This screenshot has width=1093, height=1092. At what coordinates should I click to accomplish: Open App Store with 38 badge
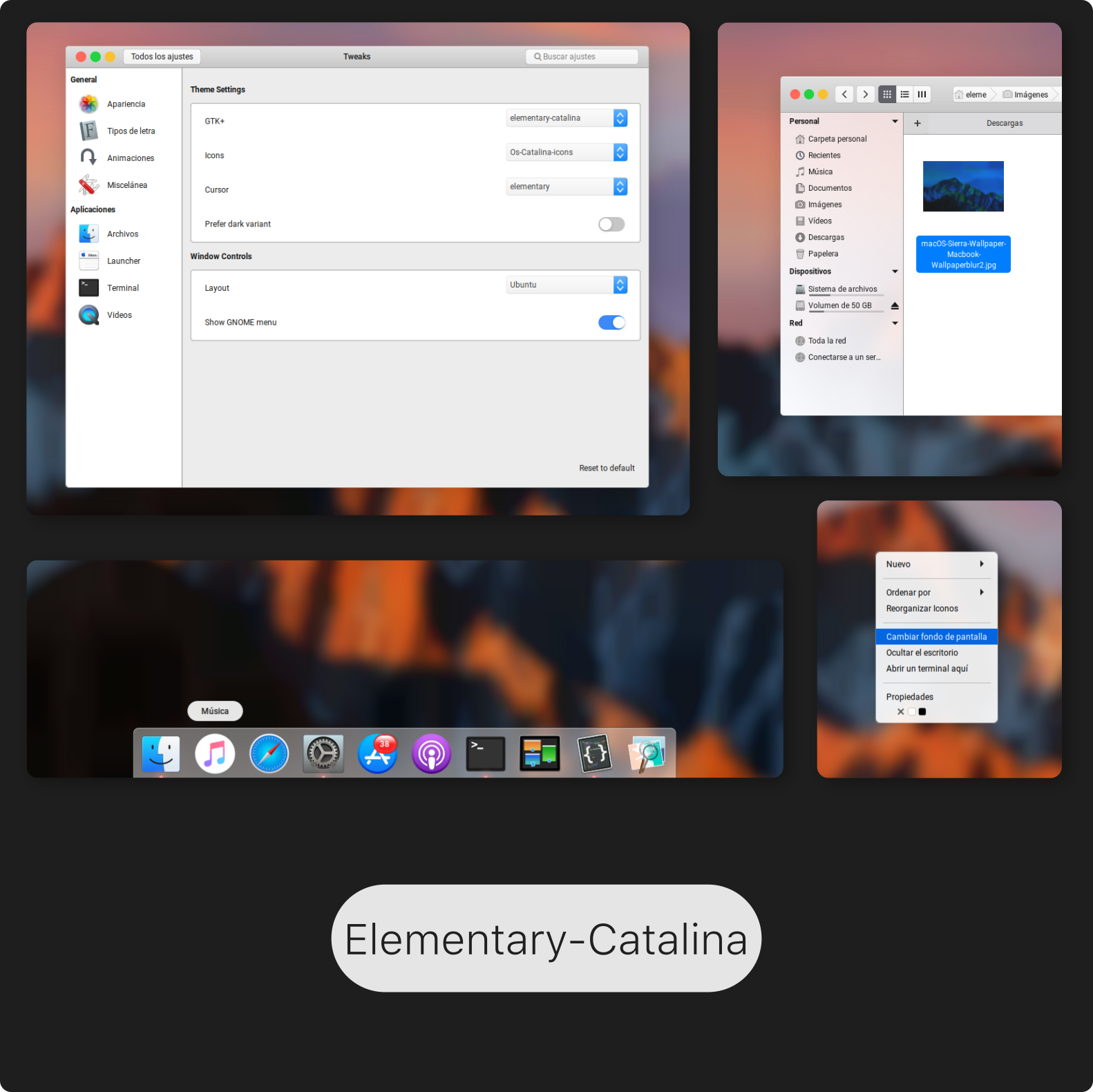(377, 753)
